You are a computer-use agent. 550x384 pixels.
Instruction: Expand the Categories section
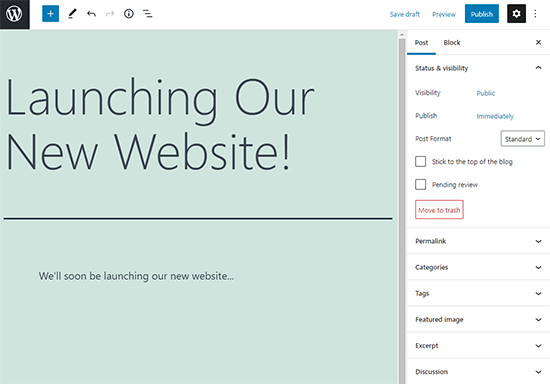478,267
